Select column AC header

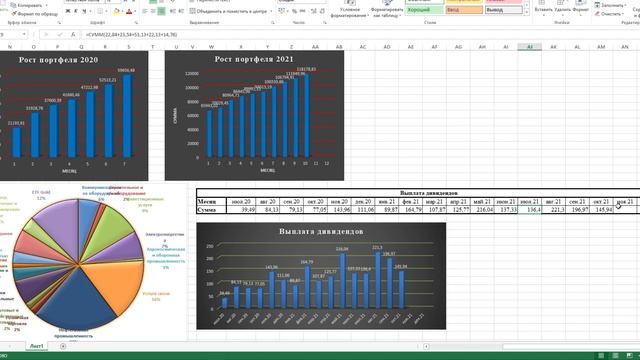tap(362, 47)
